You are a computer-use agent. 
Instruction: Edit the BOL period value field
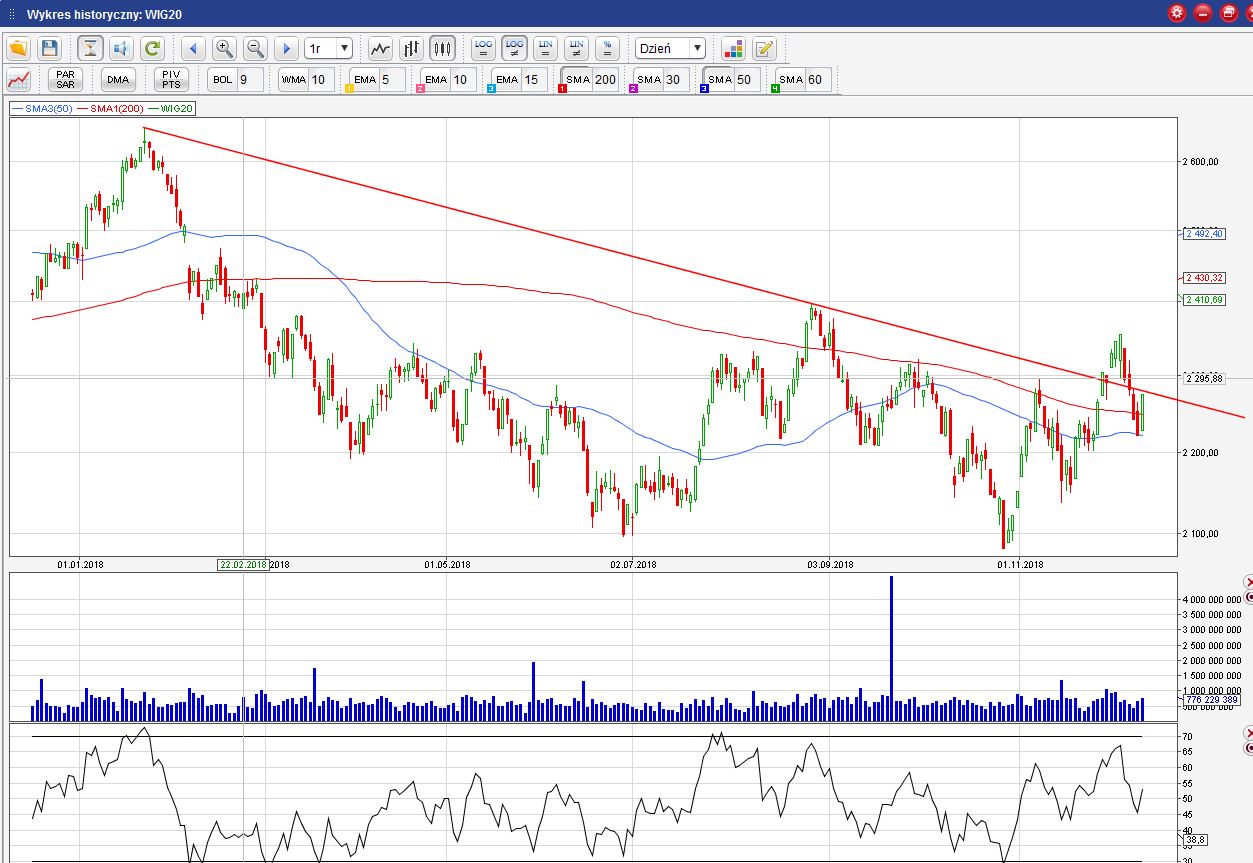249,80
